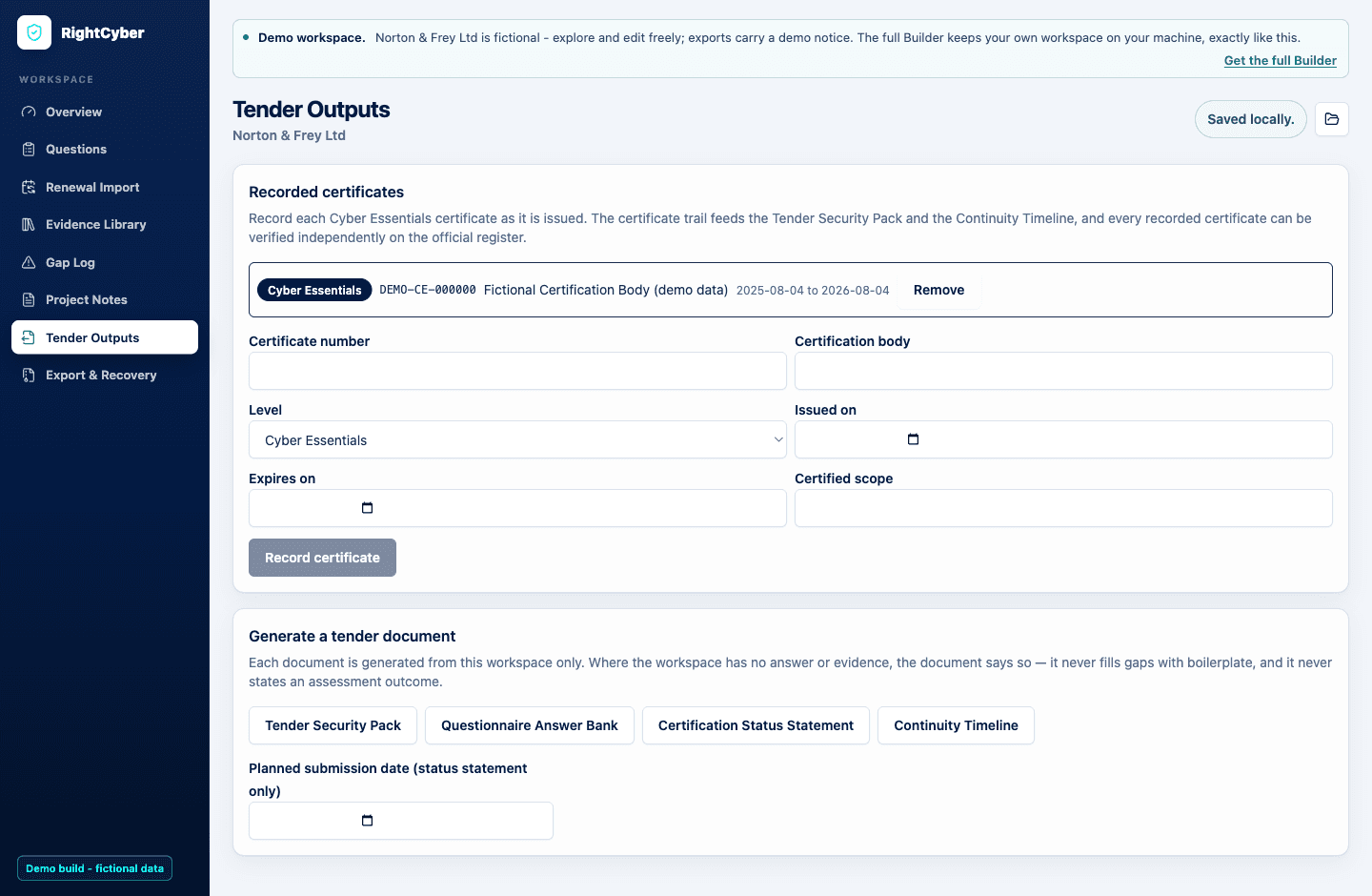Select Tender Outputs in sidebar
1372x896 pixels.
tap(105, 337)
